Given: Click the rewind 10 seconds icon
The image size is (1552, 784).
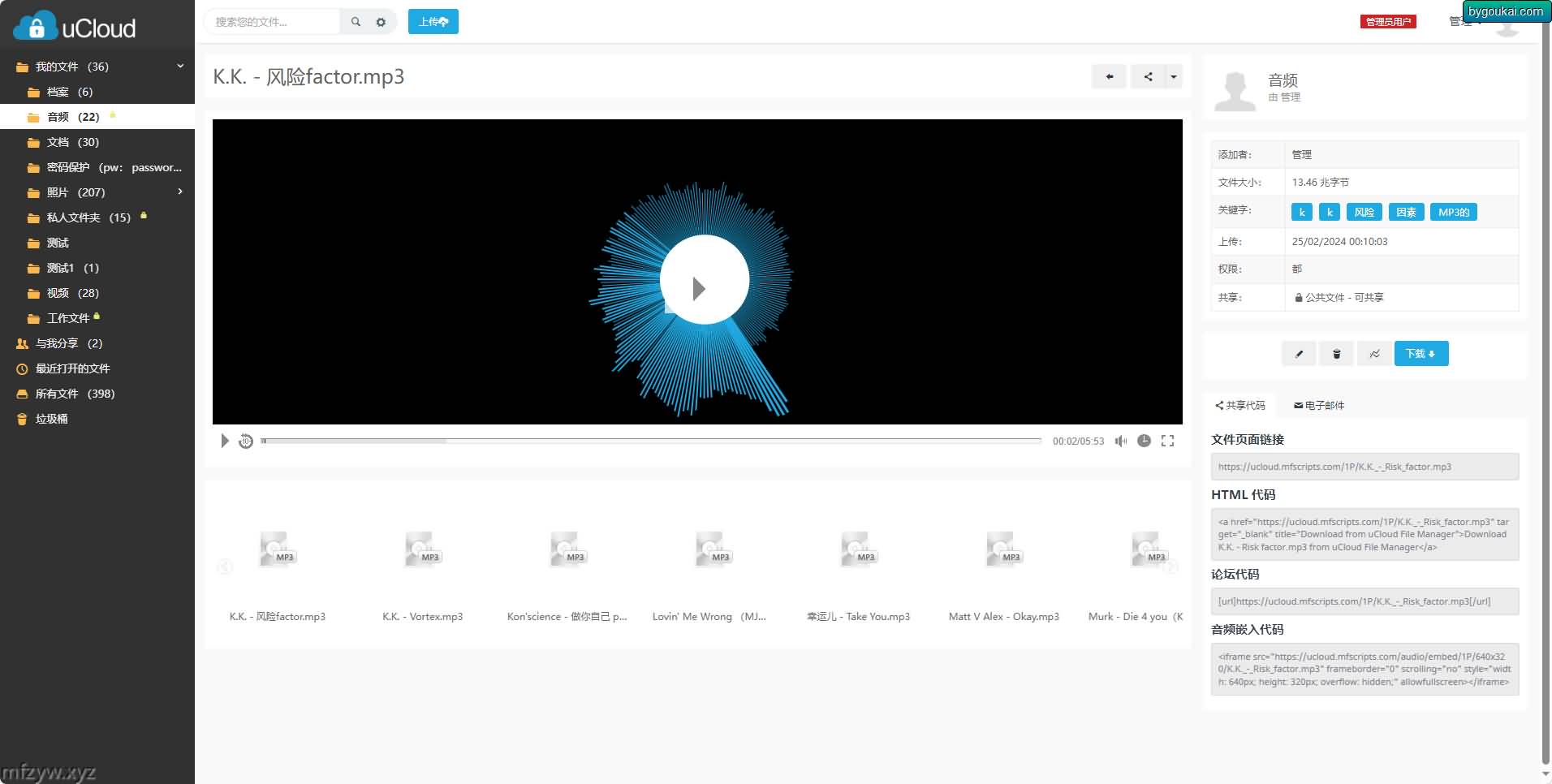Looking at the screenshot, I should coord(246,441).
